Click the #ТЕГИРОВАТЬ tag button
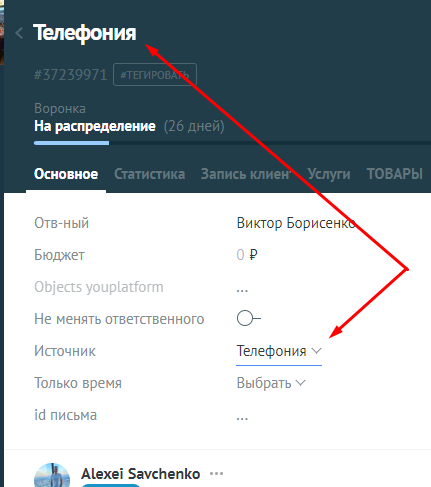The image size is (431, 487). coord(155,75)
